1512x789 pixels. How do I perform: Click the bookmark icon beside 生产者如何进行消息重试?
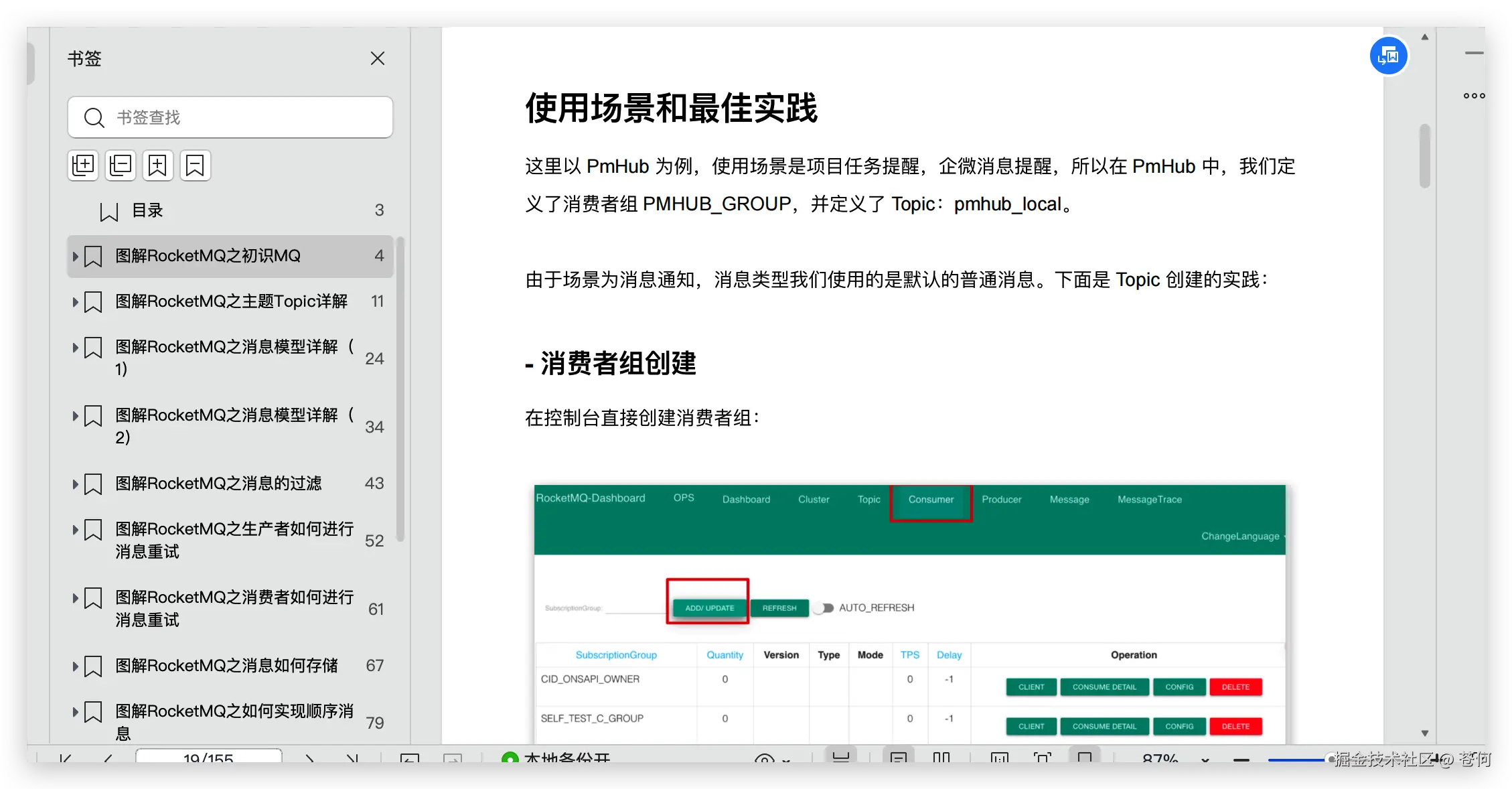(x=93, y=530)
